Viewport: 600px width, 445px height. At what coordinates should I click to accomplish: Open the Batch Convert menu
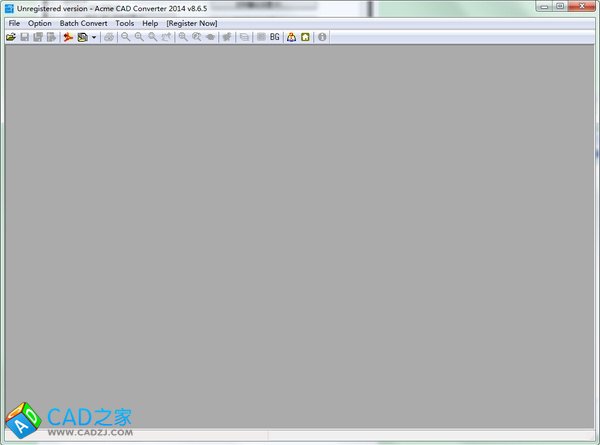click(83, 23)
